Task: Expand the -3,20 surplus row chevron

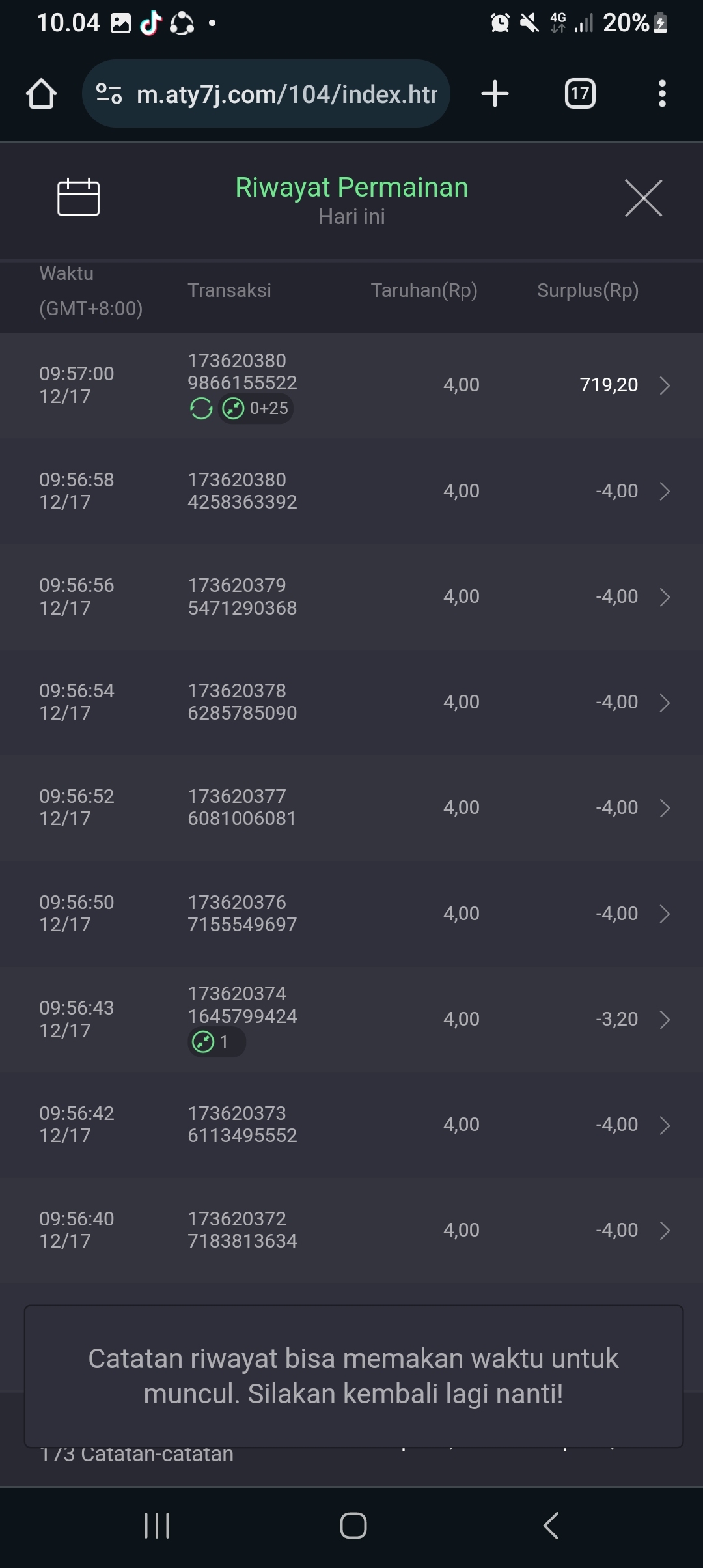Action: click(x=665, y=1020)
